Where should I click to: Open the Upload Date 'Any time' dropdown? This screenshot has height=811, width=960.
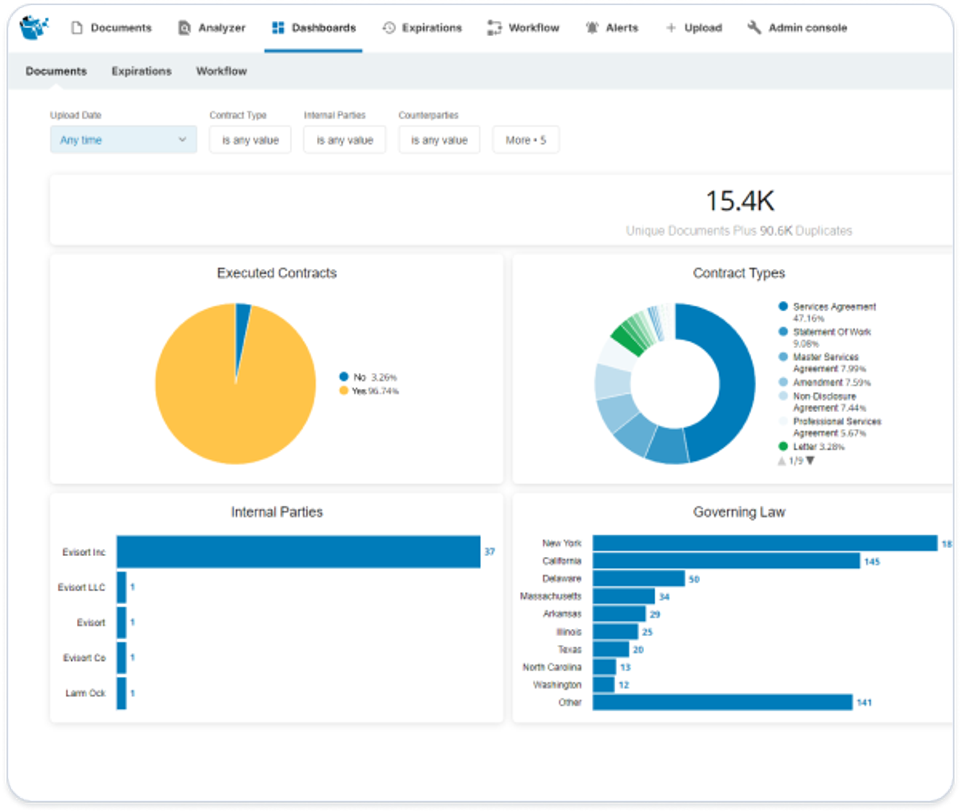tap(122, 139)
